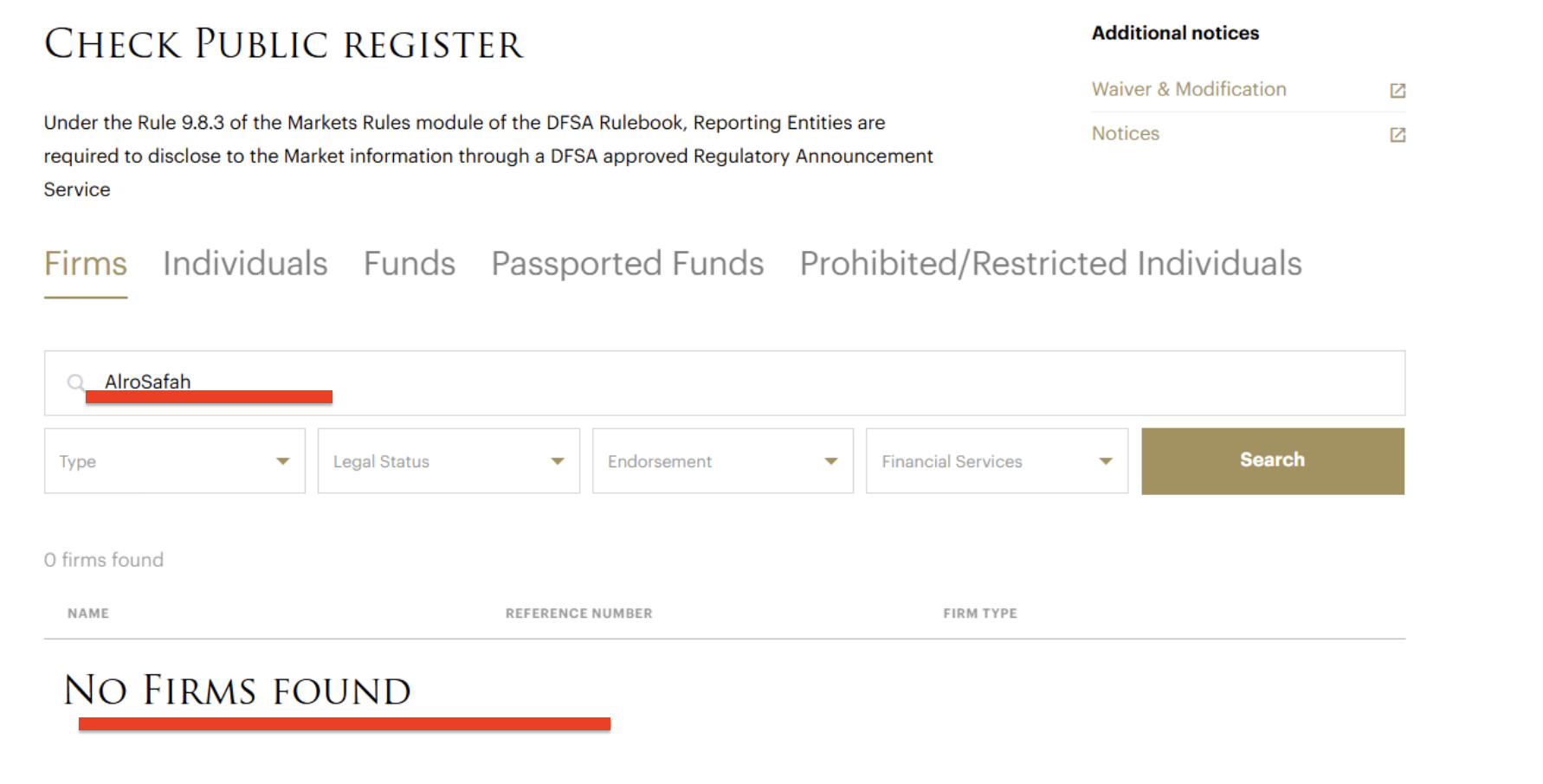This screenshot has width=1543, height=784.
Task: Open the Notices link
Action: pyautogui.click(x=1125, y=133)
